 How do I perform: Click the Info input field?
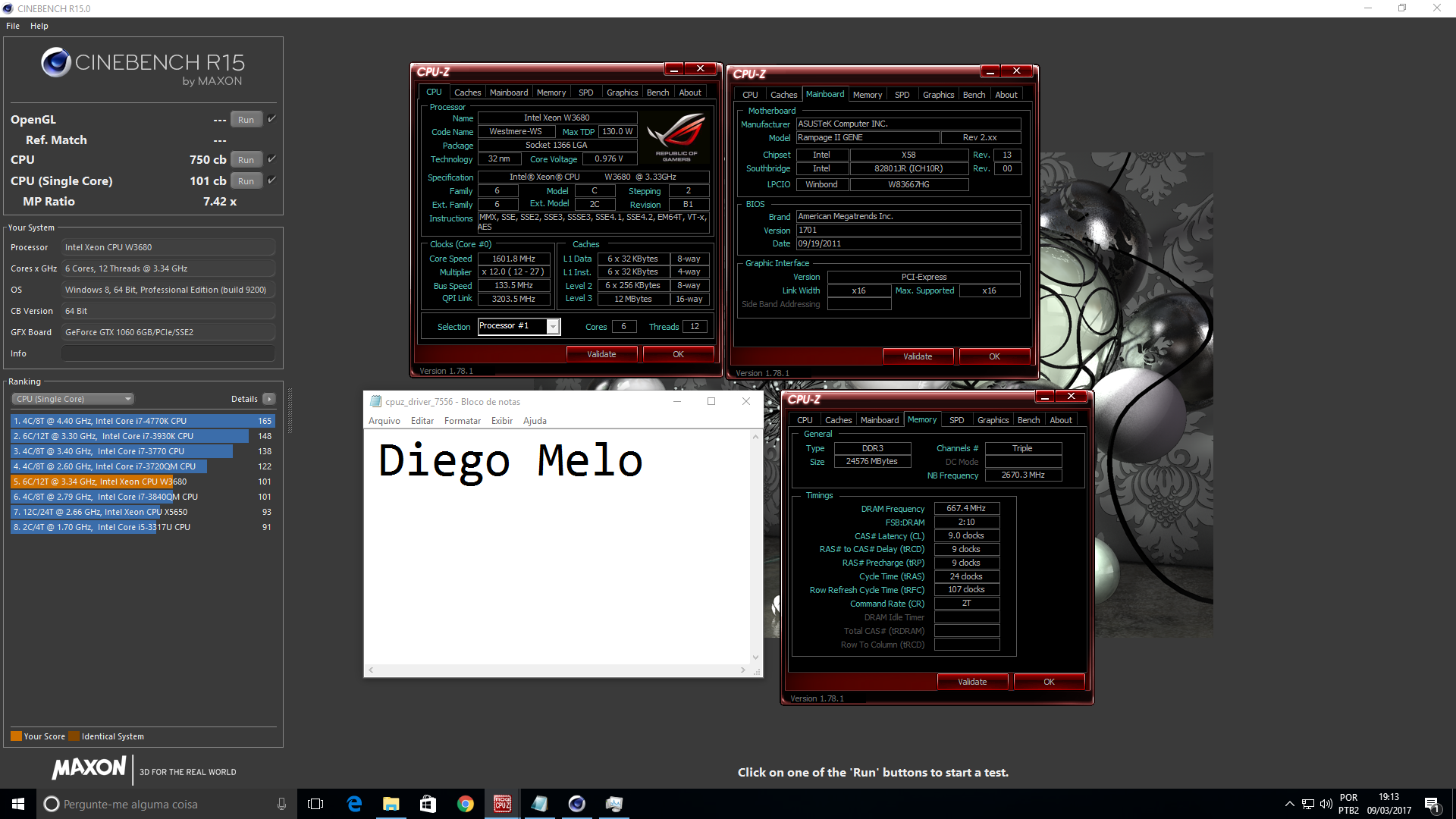[168, 353]
